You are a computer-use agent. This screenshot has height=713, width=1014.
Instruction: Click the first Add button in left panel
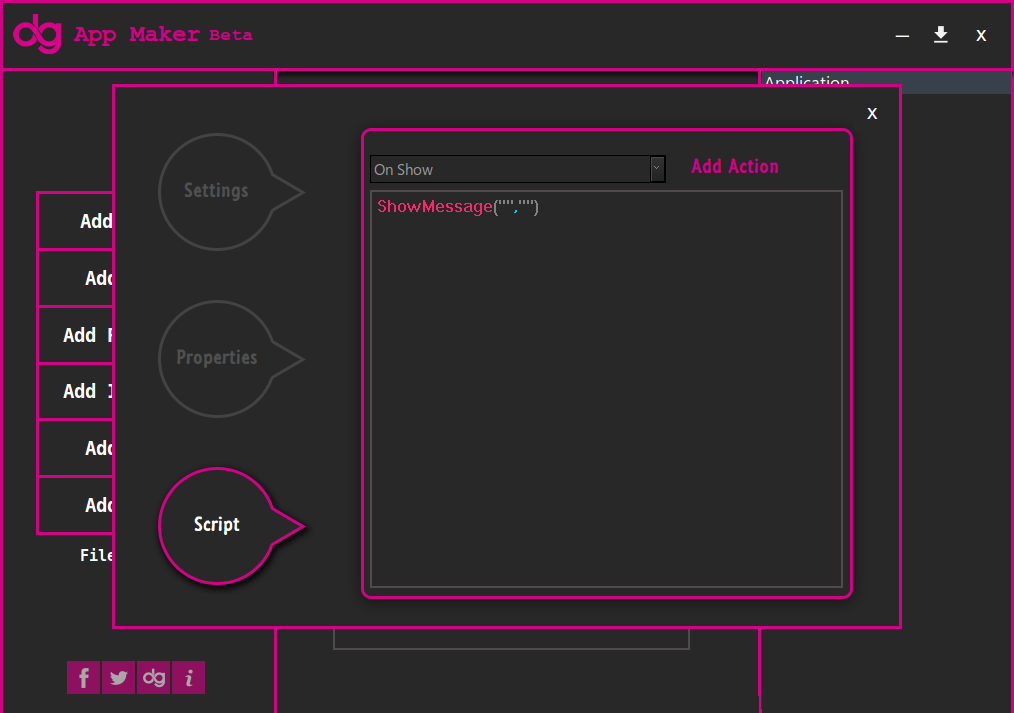pyautogui.click(x=76, y=221)
